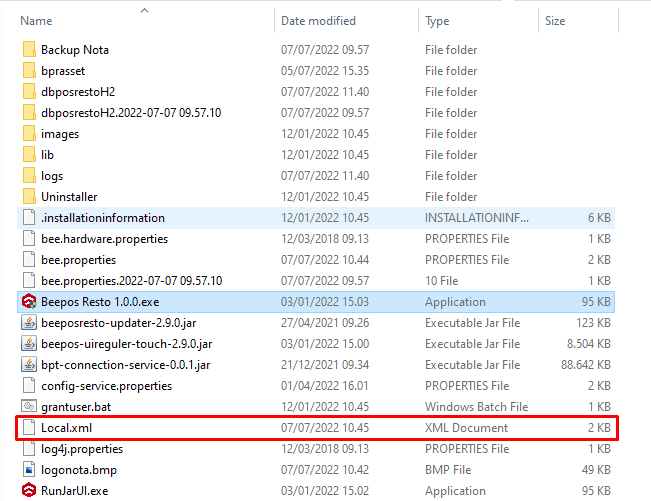This screenshot has width=651, height=501.
Task: Select the images folder name
Action: (60, 134)
